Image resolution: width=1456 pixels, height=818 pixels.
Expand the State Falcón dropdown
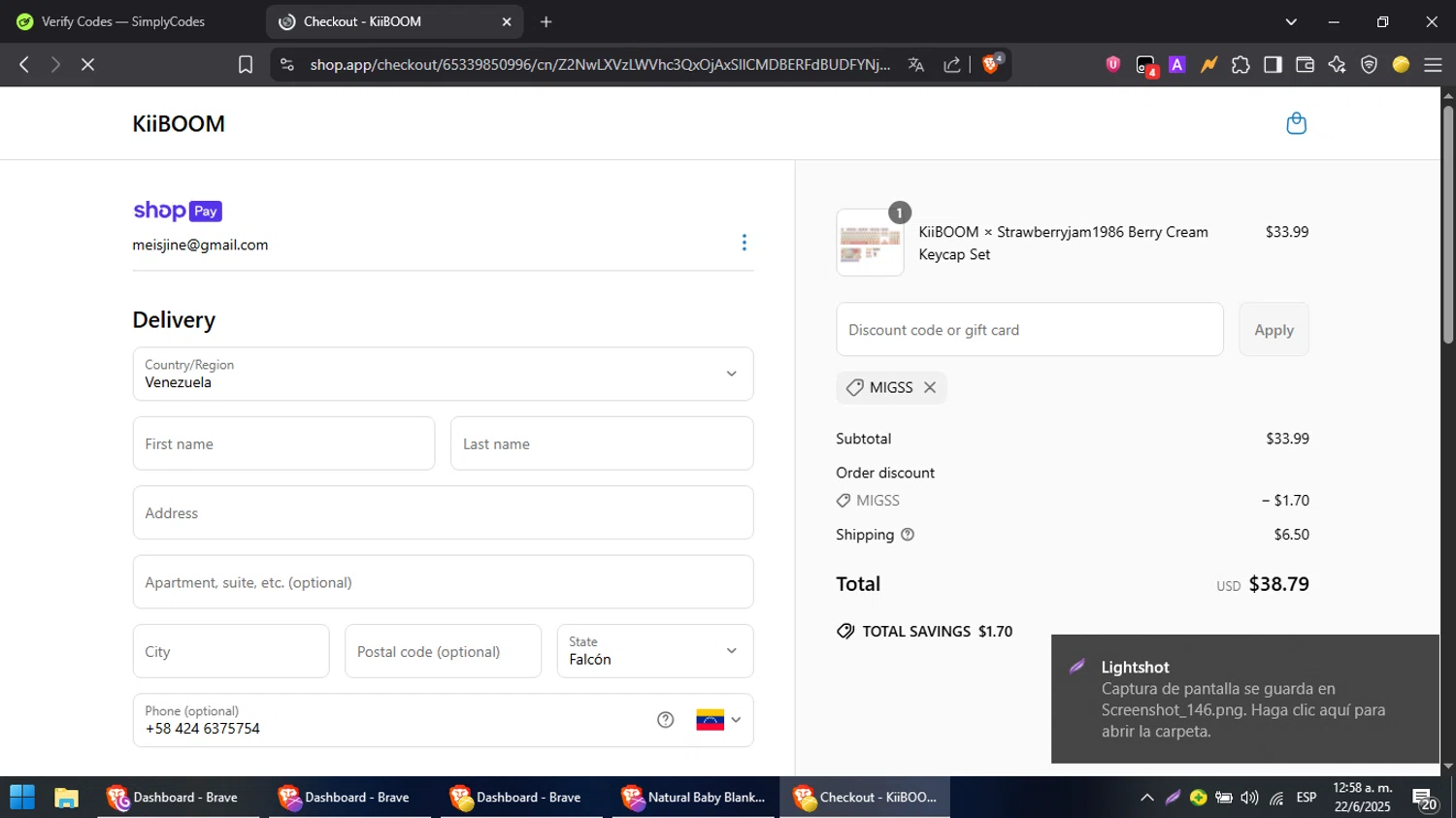(x=655, y=651)
